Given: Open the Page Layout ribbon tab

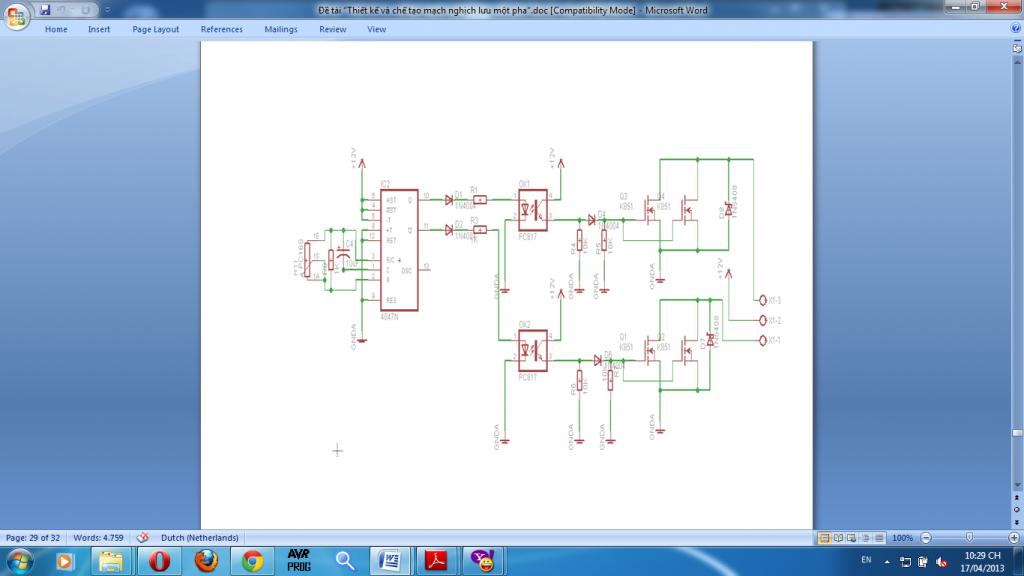Looking at the screenshot, I should [x=155, y=29].
